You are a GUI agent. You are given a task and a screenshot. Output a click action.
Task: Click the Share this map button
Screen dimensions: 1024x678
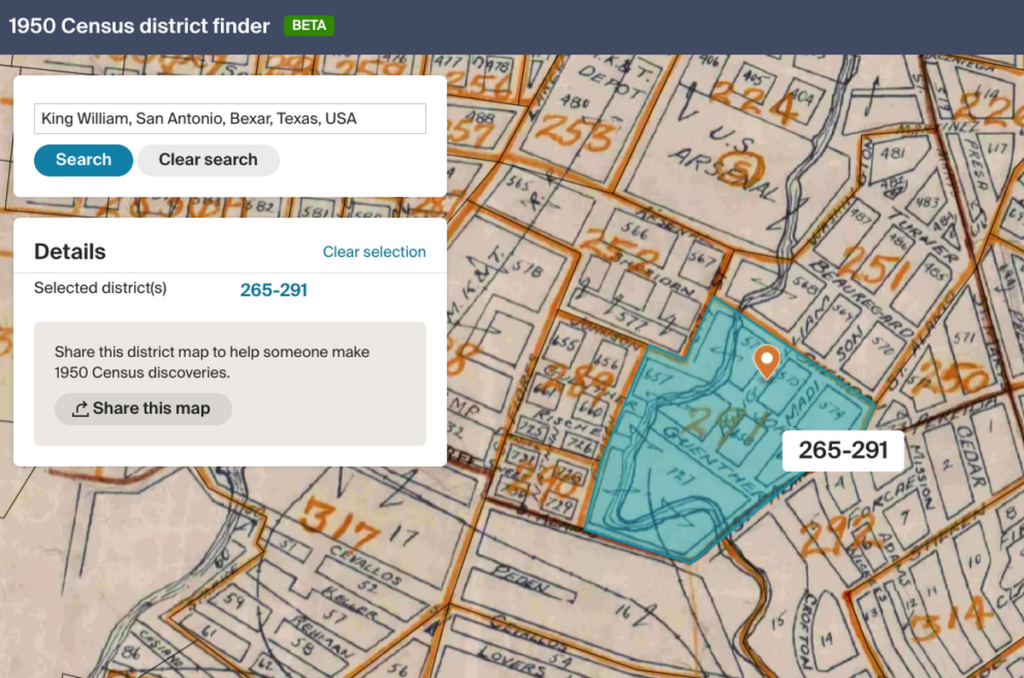point(143,408)
